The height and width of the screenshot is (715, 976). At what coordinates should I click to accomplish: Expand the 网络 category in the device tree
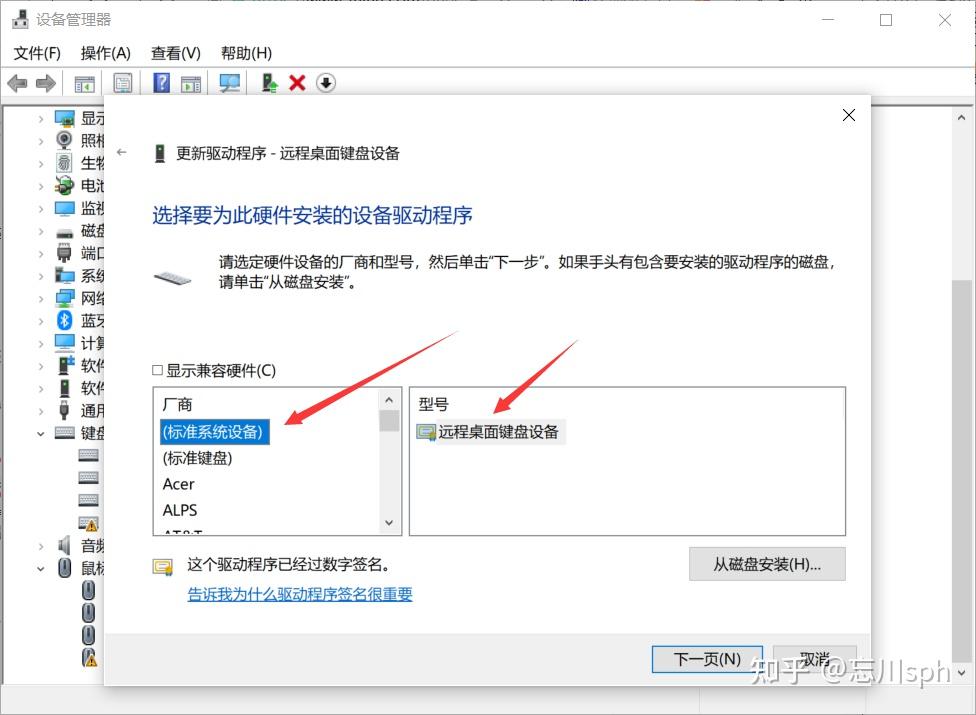[x=41, y=297]
